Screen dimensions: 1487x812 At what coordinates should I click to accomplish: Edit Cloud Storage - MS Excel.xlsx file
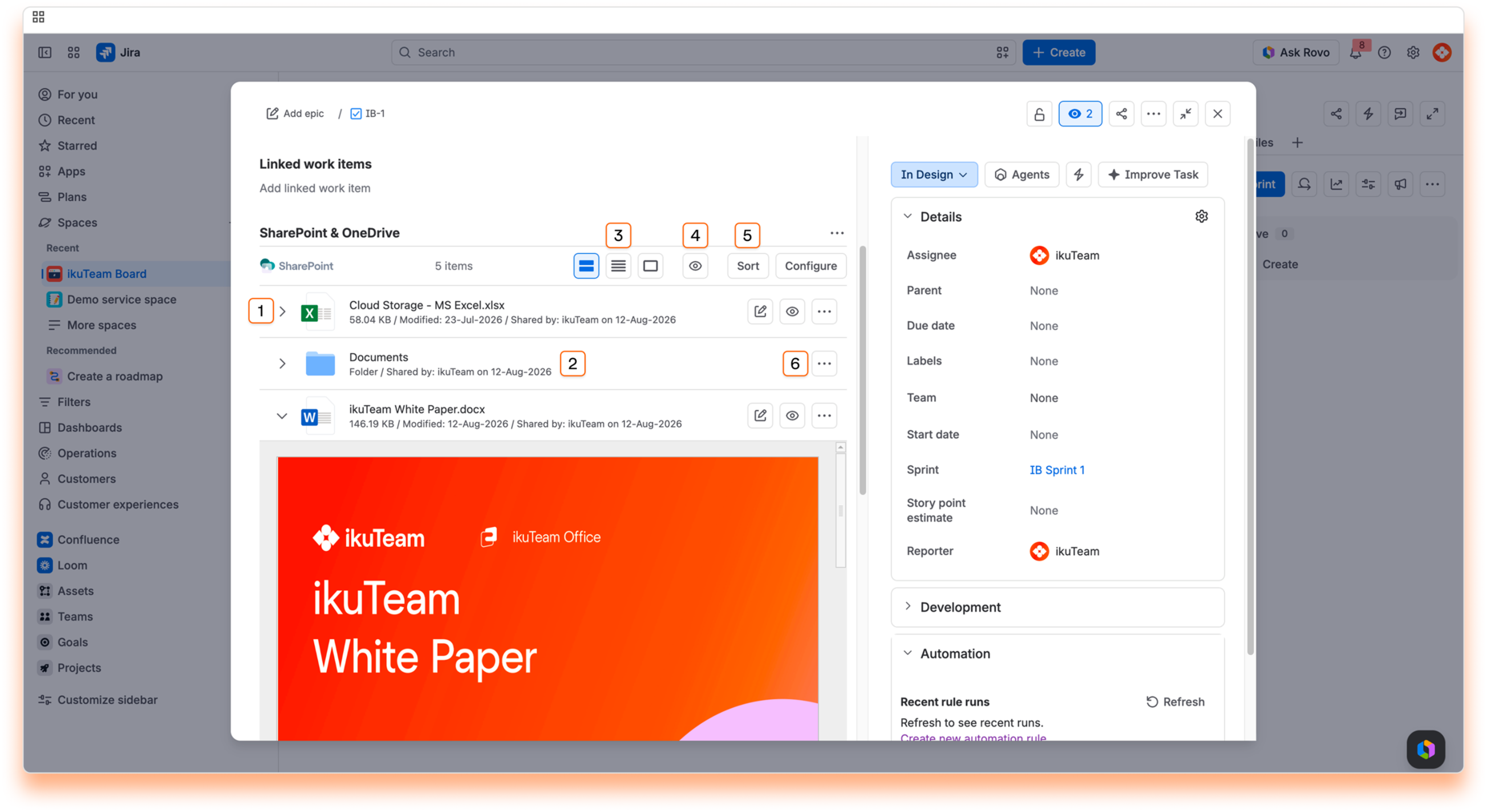760,312
